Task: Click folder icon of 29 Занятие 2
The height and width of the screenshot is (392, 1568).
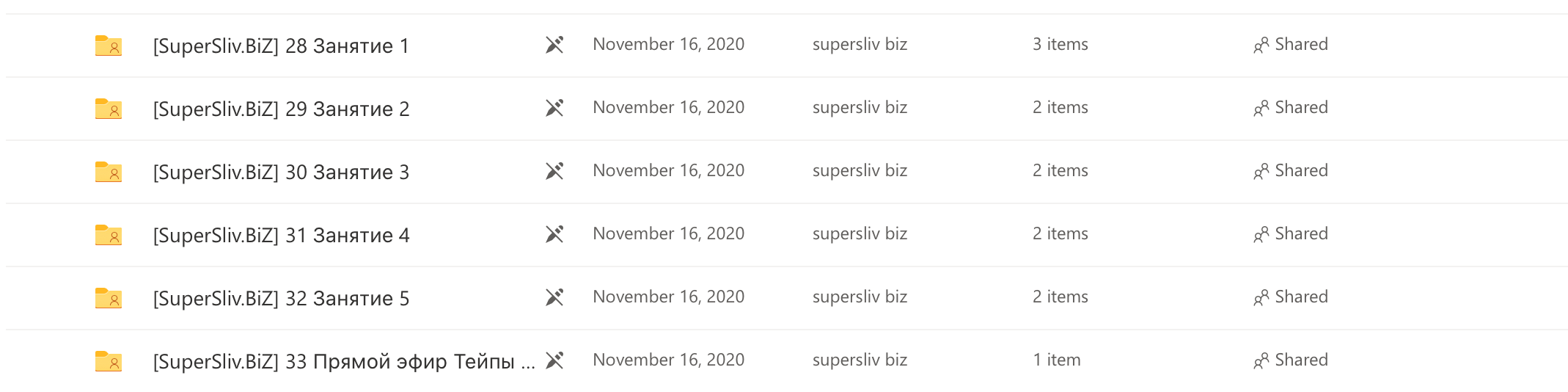Action: 109,109
